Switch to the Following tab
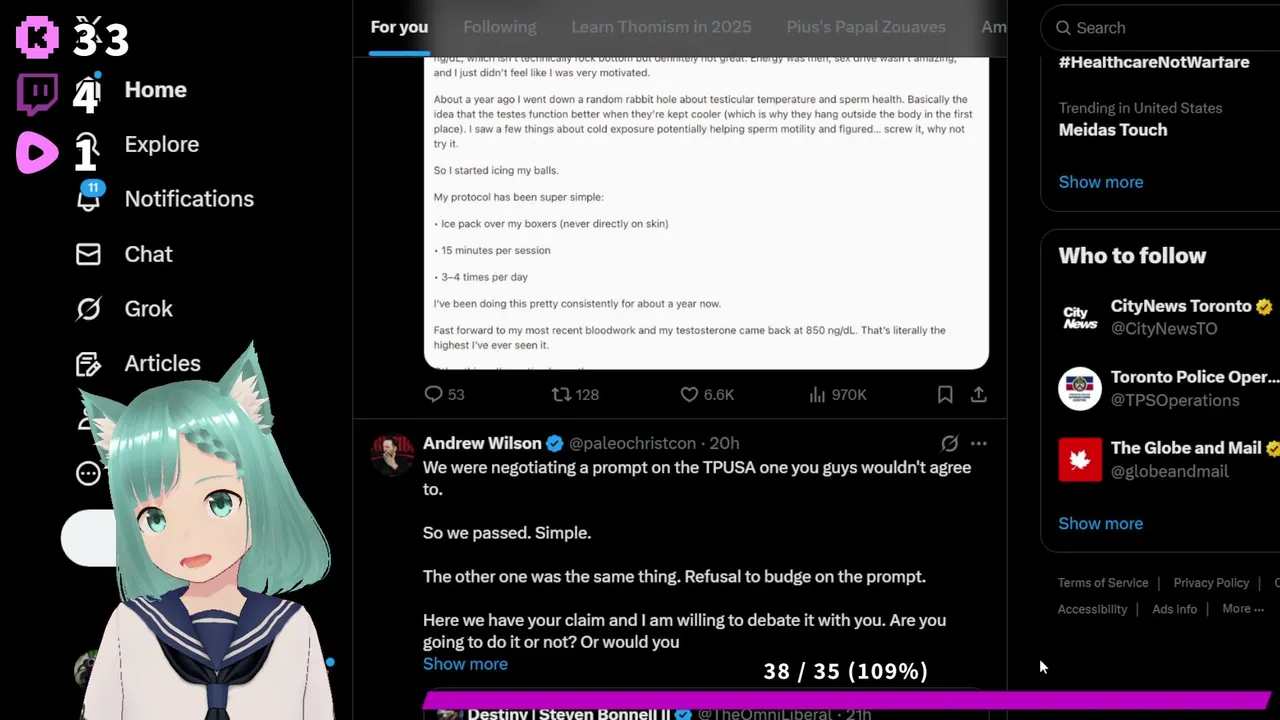Viewport: 1280px width, 720px height. click(x=500, y=27)
